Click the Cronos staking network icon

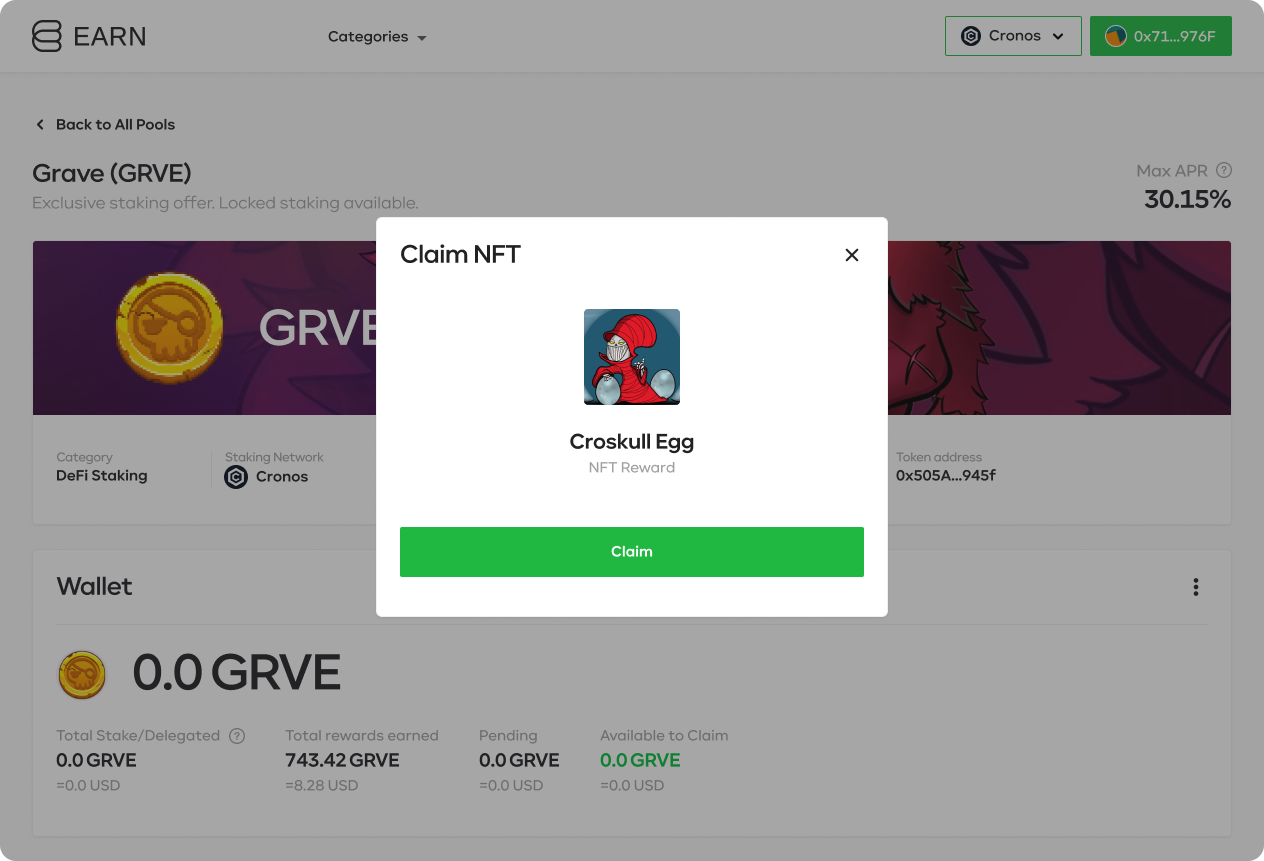click(x=236, y=477)
